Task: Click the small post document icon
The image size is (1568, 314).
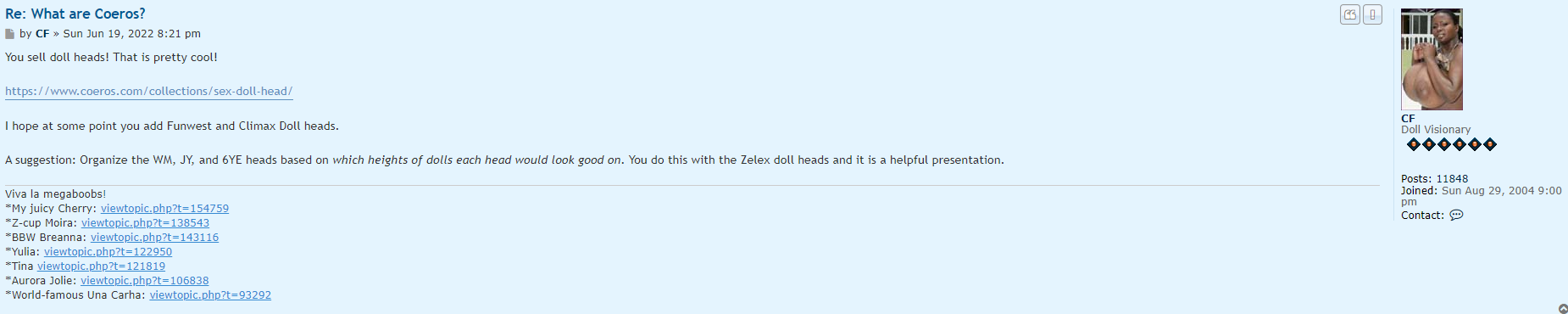Action: tap(9, 34)
